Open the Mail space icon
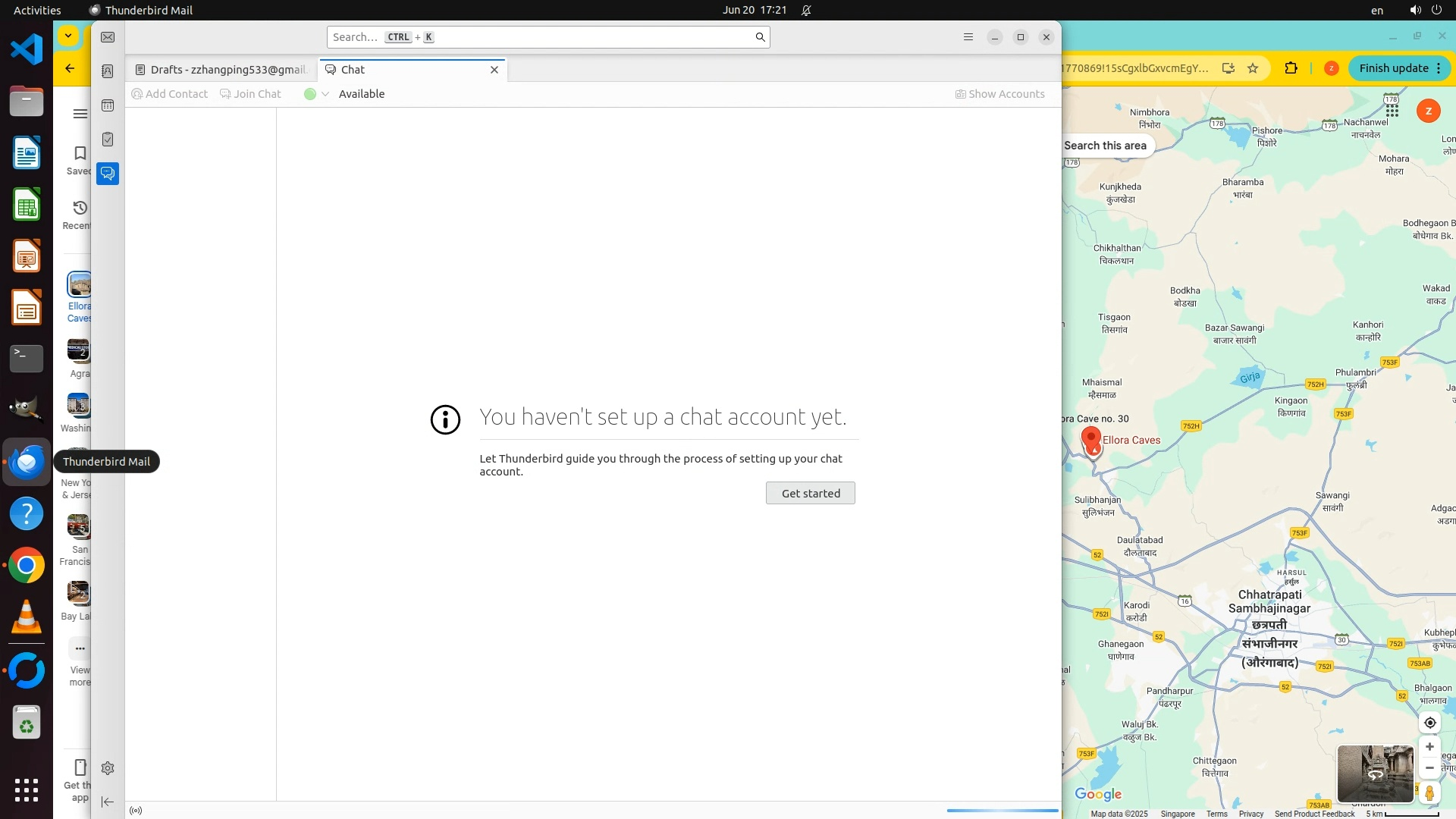1456x819 pixels. [x=108, y=37]
